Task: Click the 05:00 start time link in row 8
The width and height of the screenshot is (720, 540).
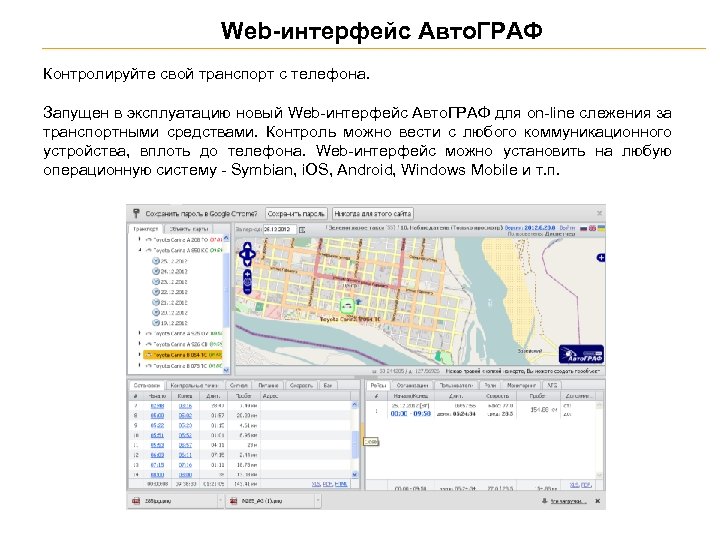Action: (157, 416)
